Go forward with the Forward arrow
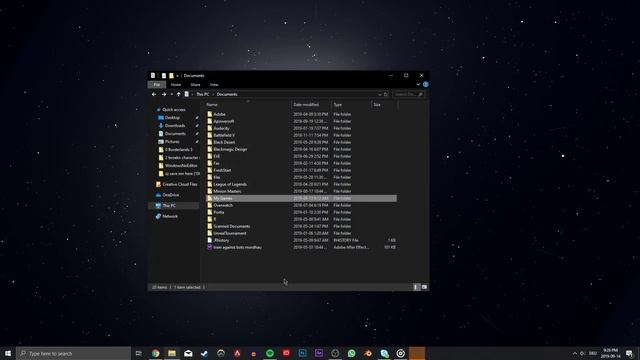Screen dimensions: 640x360 [164, 94]
